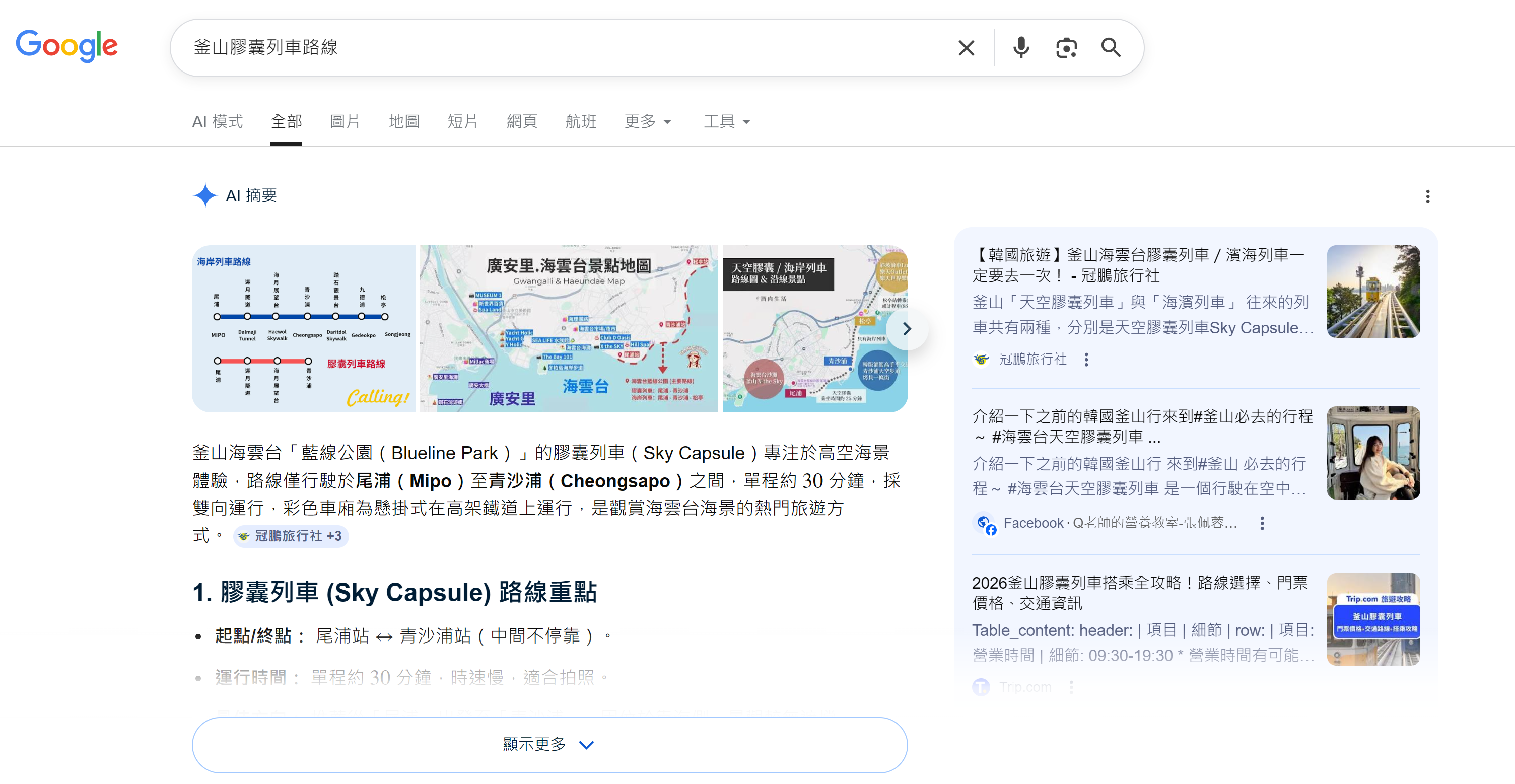Open options for 冠鵬旅行社 source result

[1086, 360]
